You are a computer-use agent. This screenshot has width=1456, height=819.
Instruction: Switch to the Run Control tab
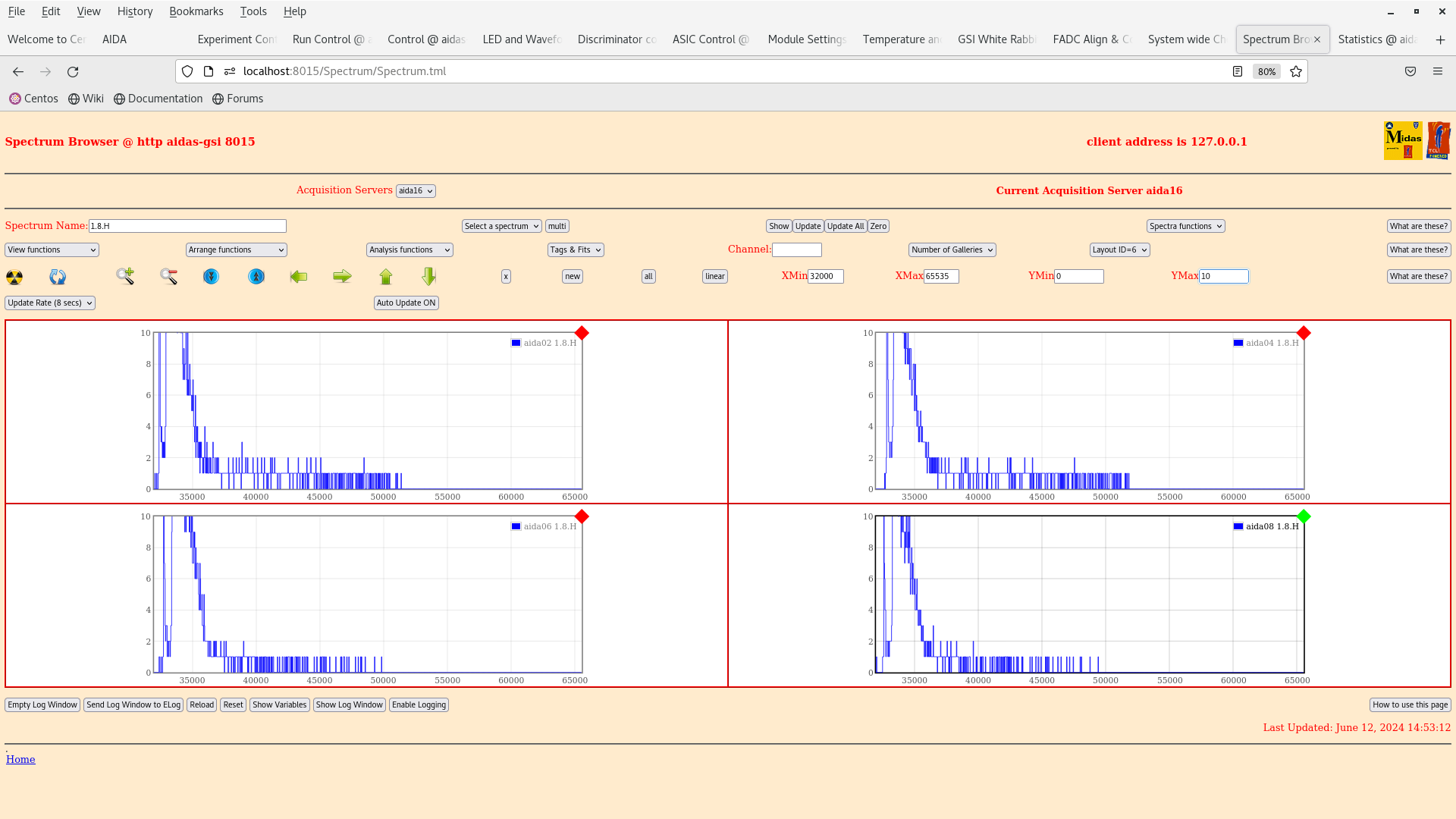[328, 39]
